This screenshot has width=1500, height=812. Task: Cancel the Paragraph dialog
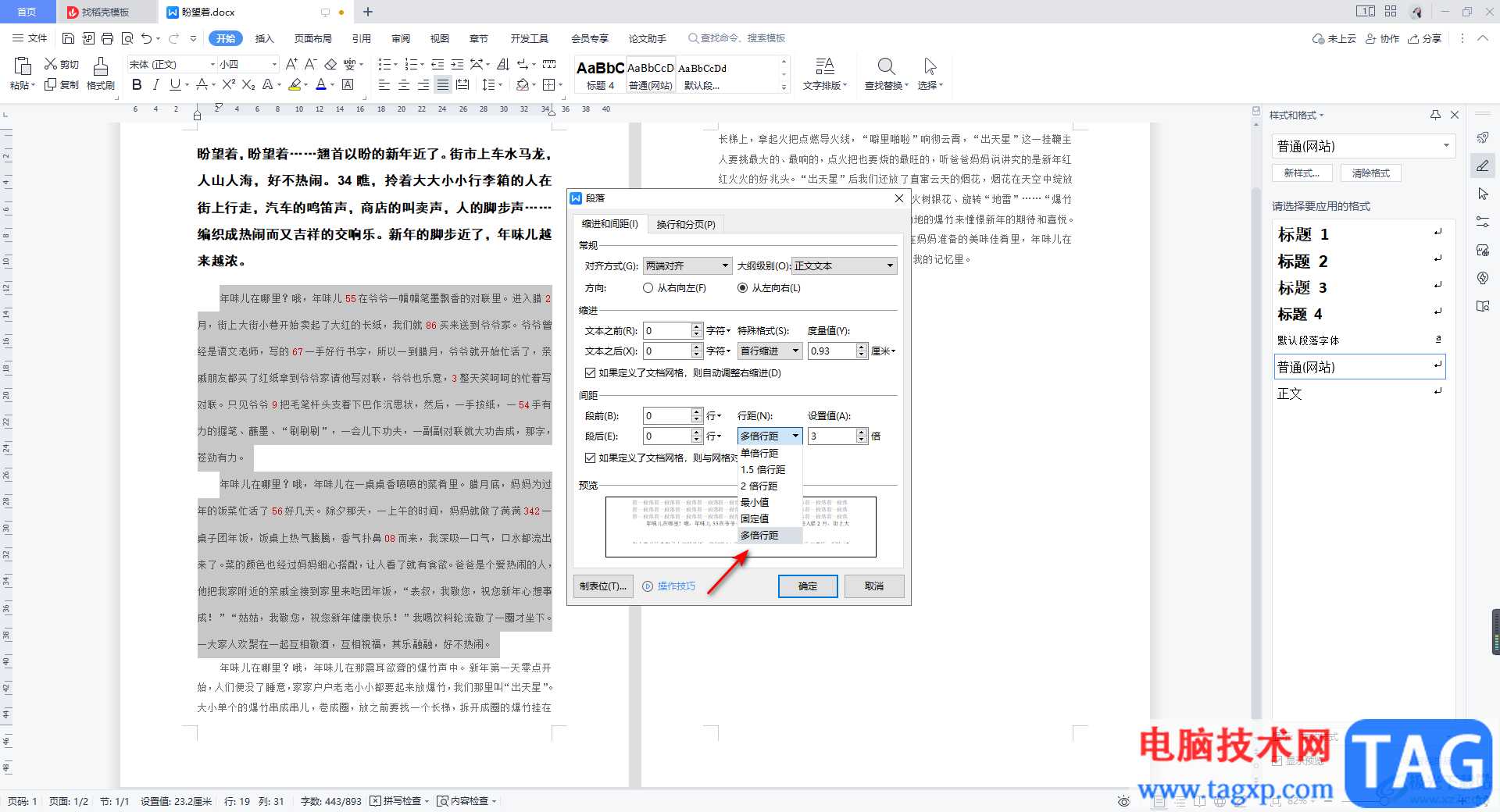(x=874, y=586)
